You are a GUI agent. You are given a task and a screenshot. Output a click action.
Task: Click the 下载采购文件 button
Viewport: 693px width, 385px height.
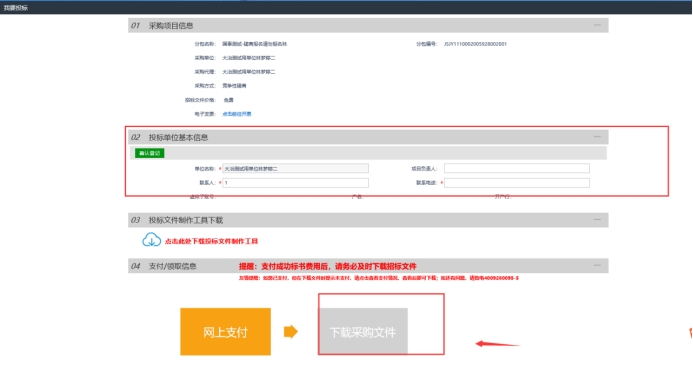pyautogui.click(x=363, y=332)
